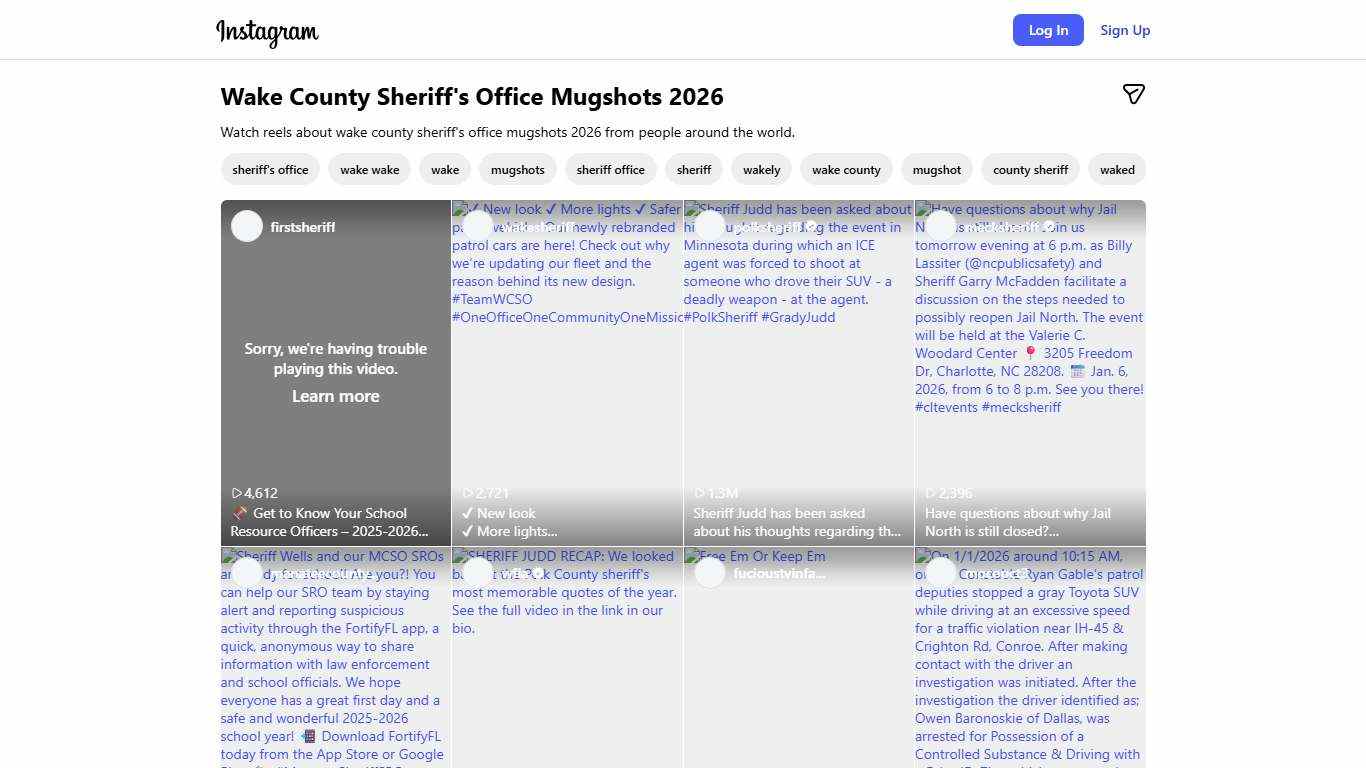Select the county sheriff tag
Viewport: 1366px width, 768px height.
[x=1030, y=169]
